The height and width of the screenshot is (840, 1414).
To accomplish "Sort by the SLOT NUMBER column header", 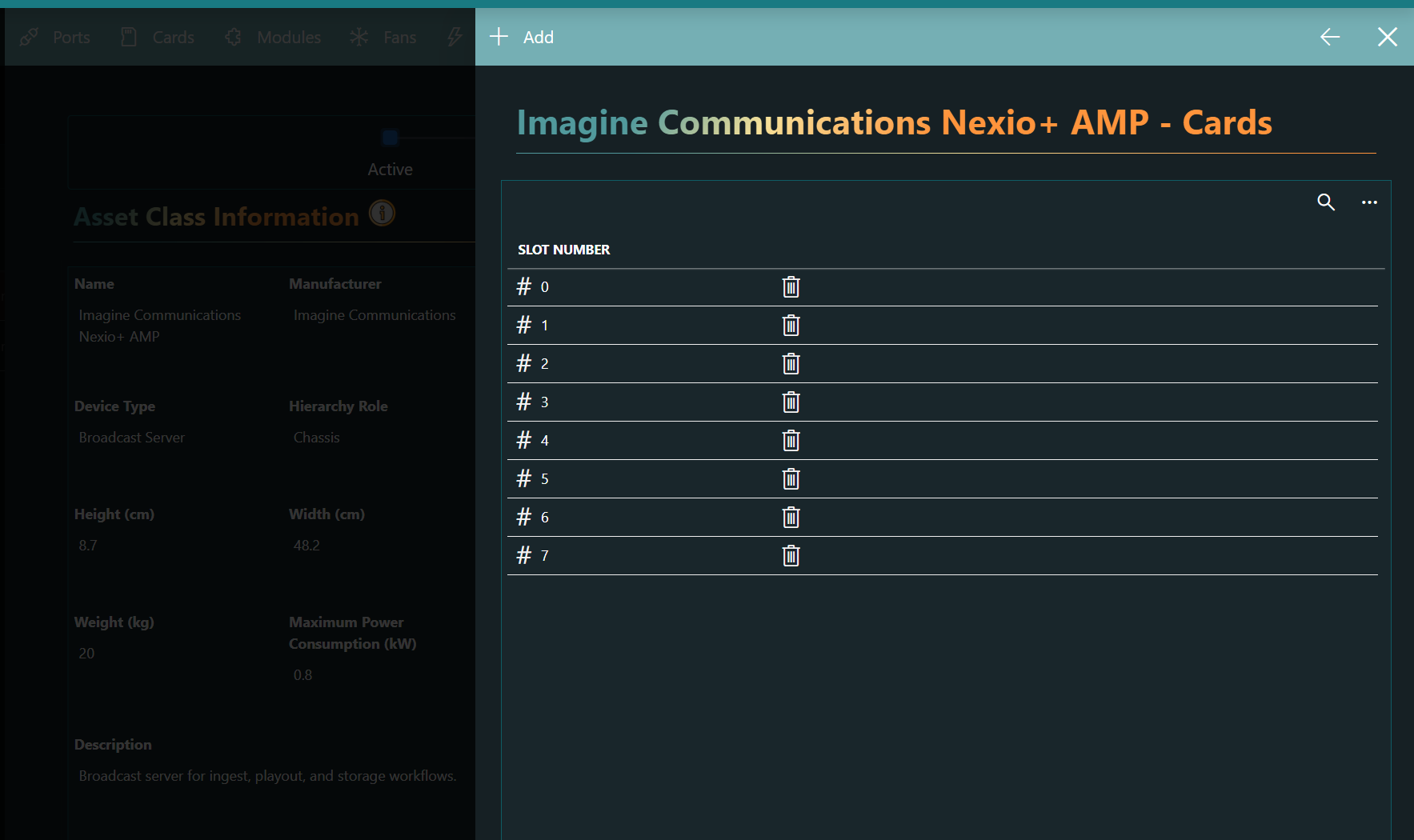I will point(563,250).
